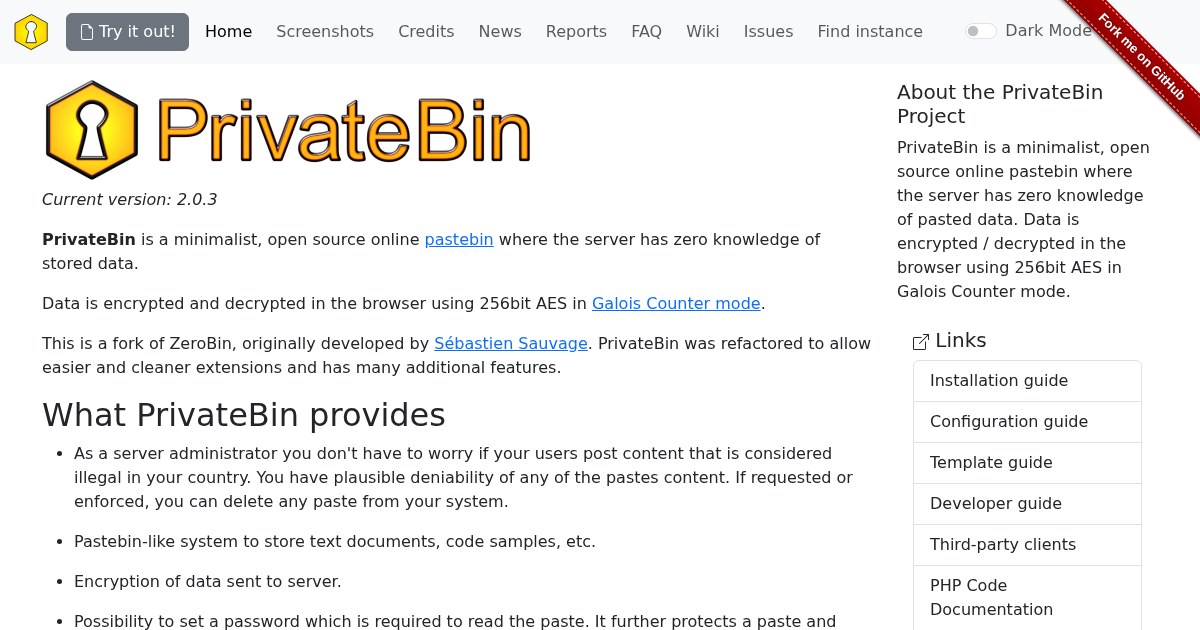Open the Home nav item
This screenshot has width=1200, height=630.
pos(228,32)
